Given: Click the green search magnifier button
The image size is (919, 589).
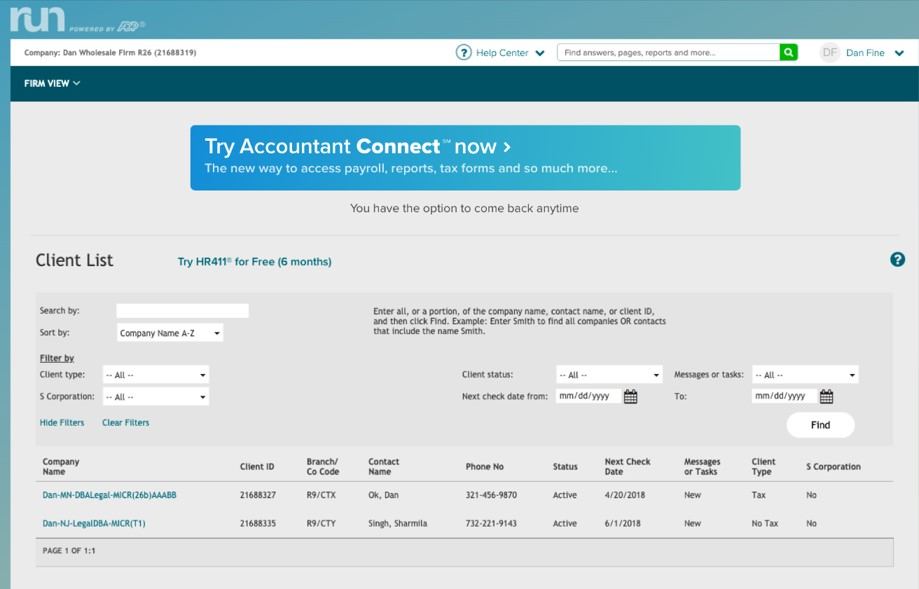Looking at the screenshot, I should coord(788,52).
